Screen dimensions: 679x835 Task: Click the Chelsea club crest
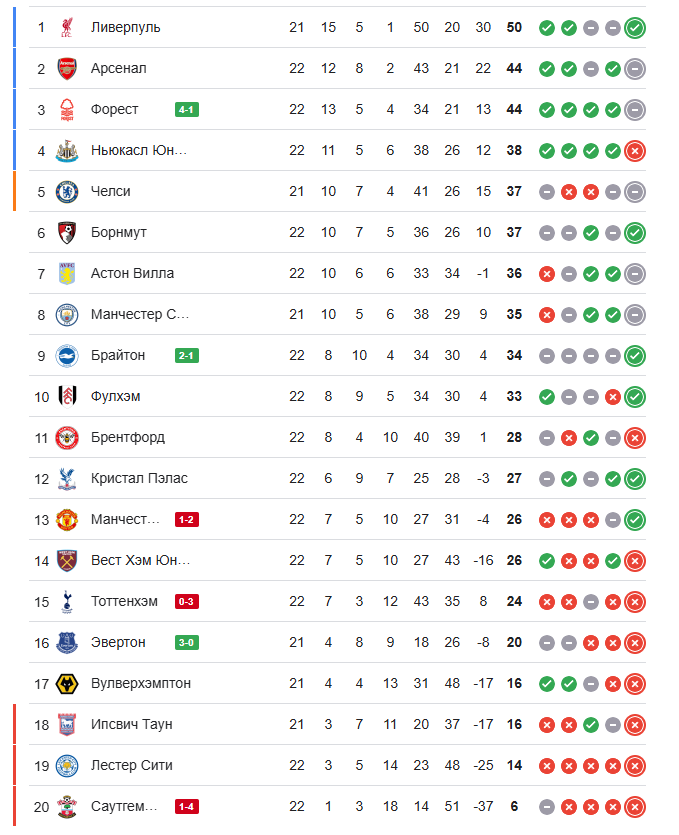tap(67, 192)
